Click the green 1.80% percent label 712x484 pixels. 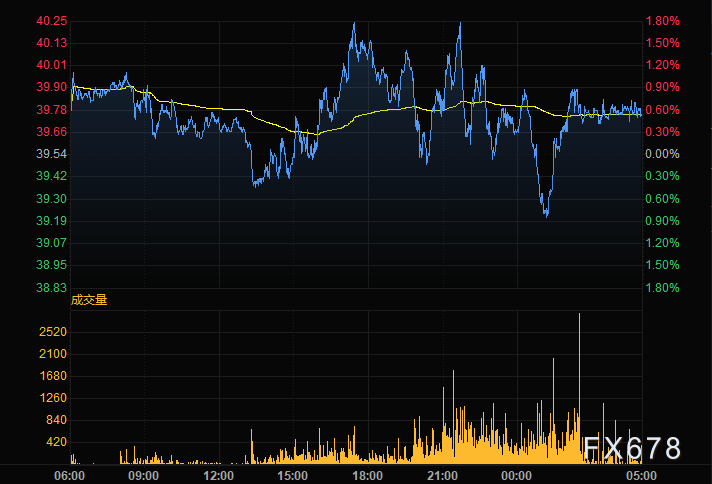pos(663,288)
